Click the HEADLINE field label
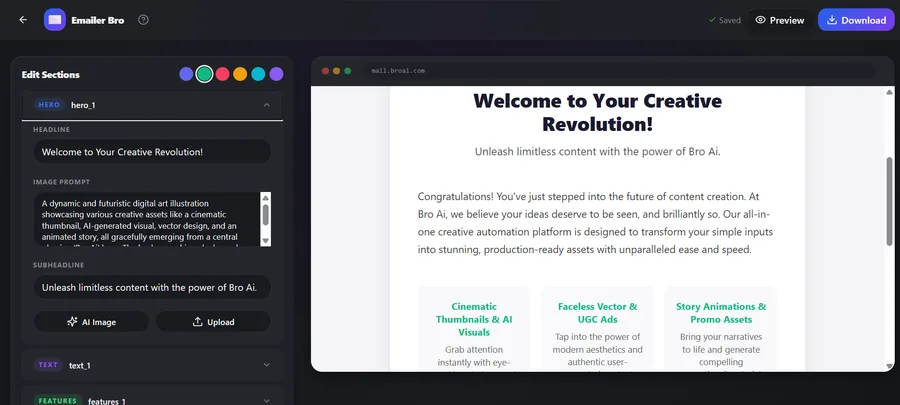Image resolution: width=900 pixels, height=405 pixels. [x=52, y=130]
